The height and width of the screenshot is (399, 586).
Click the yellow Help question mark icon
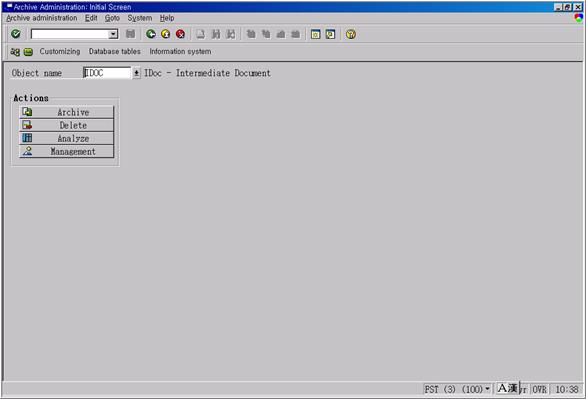tap(351, 34)
